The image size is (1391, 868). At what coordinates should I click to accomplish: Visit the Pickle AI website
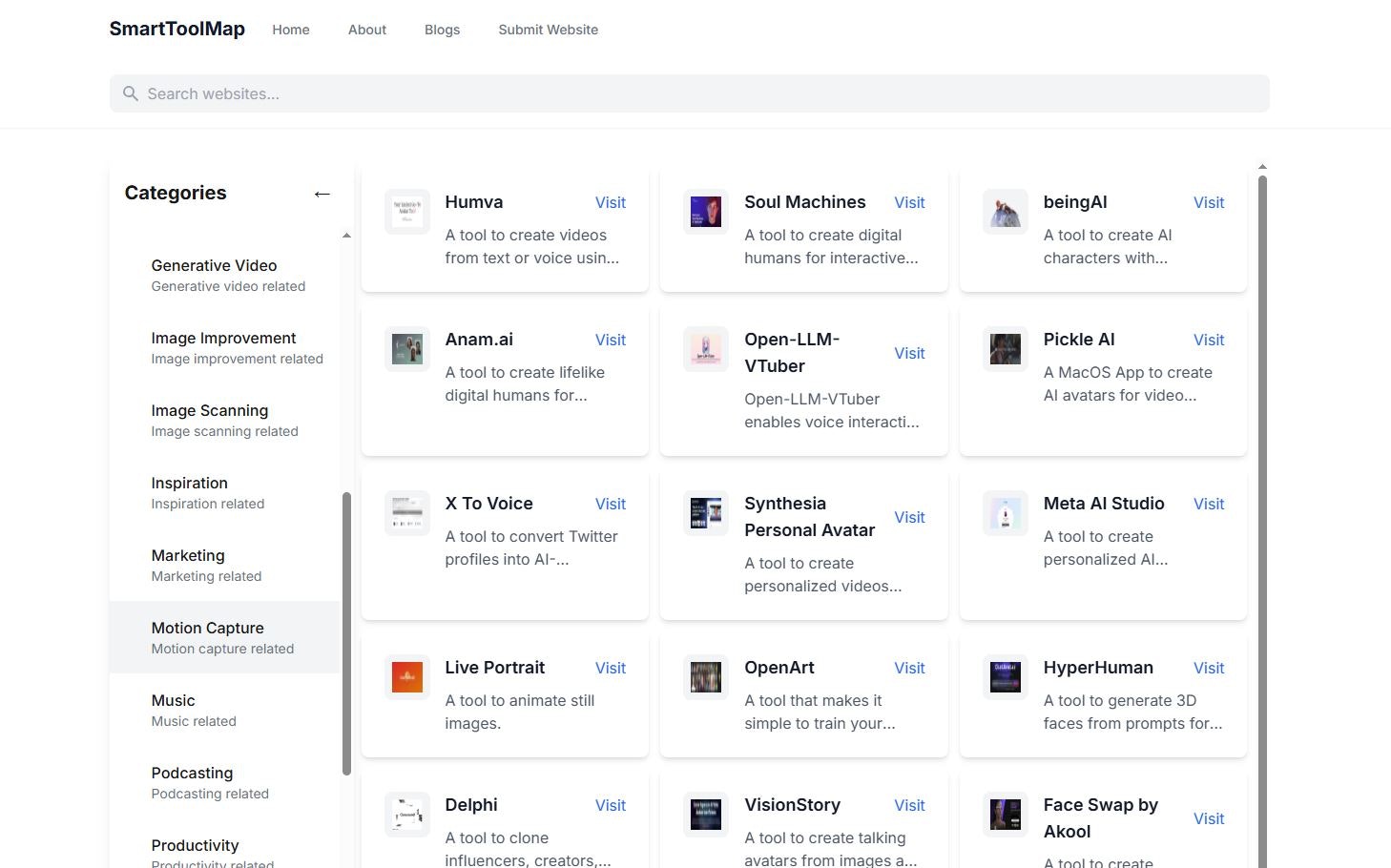click(1209, 340)
